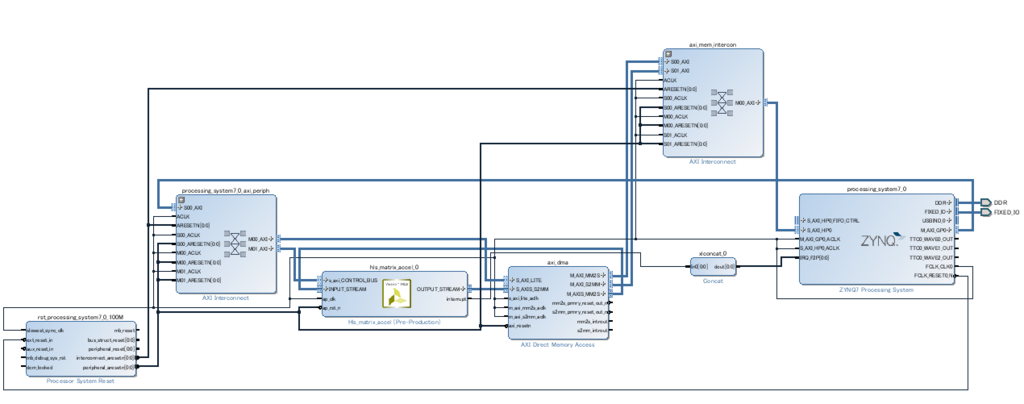The image size is (1024, 404).
Task: Expand the axi_mem_intercon block hierarchy
Action: 669,54
